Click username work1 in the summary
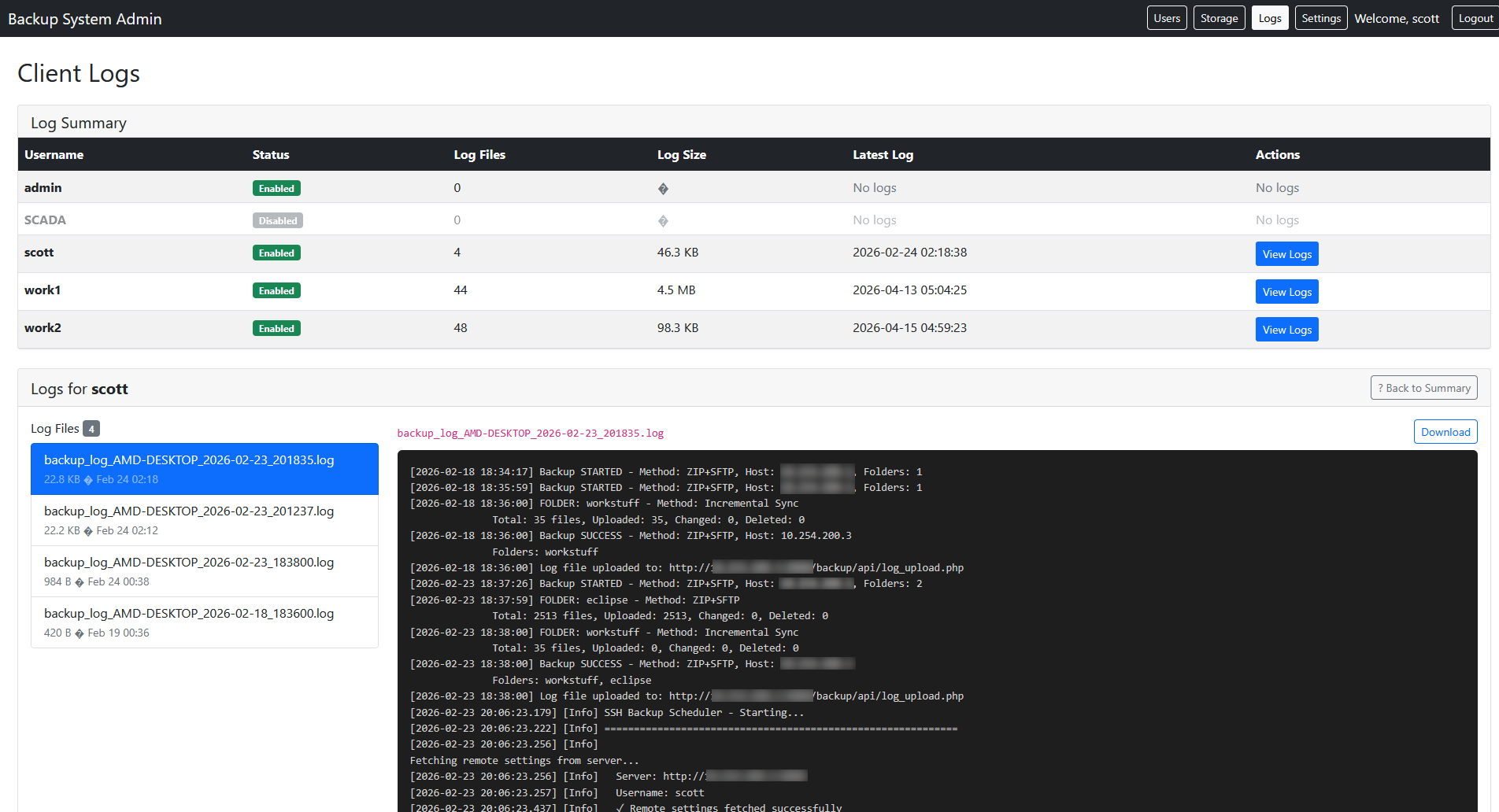 point(43,290)
